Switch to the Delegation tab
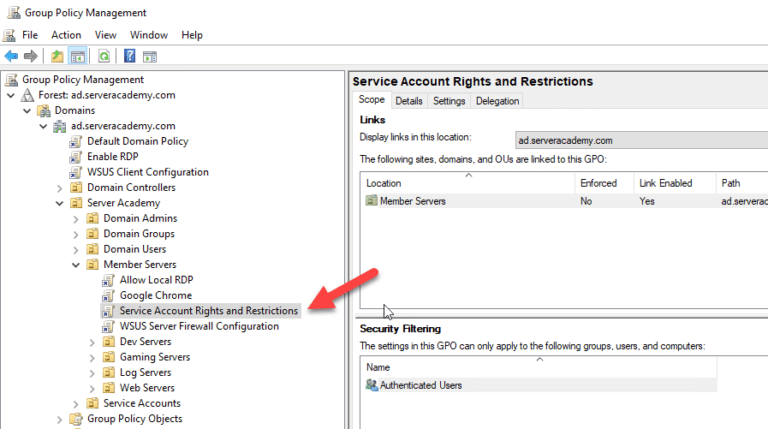This screenshot has height=429, width=768. point(497,101)
